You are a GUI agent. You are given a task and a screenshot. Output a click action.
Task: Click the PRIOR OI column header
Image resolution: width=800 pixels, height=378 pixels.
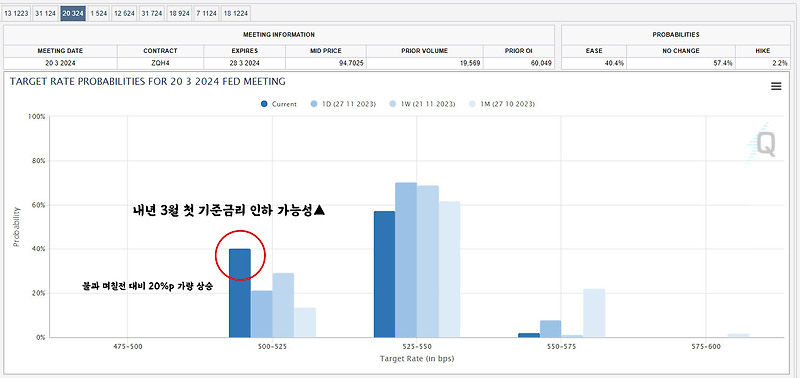[519, 51]
